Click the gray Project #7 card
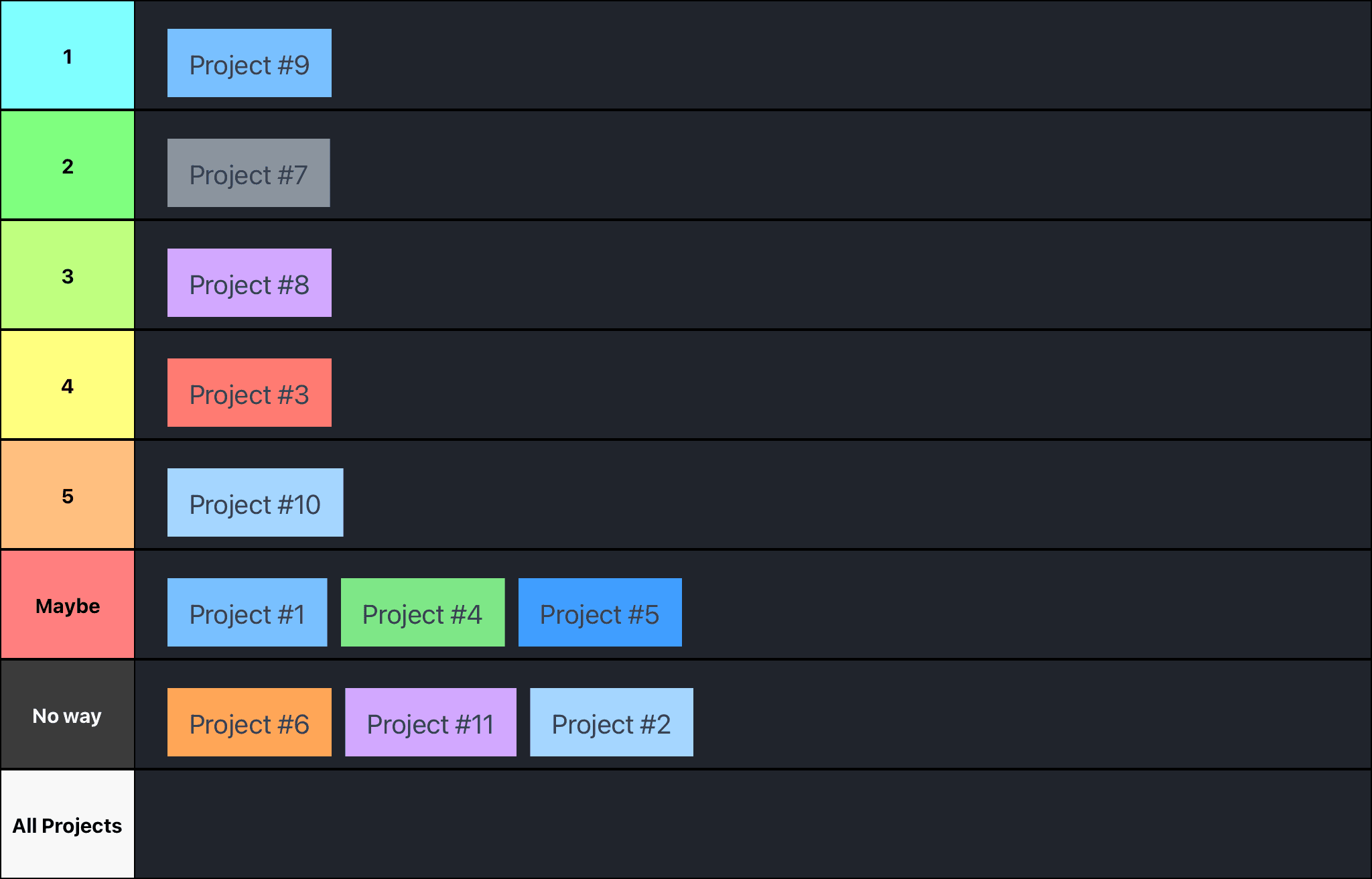This screenshot has height=879, width=1372. click(249, 173)
